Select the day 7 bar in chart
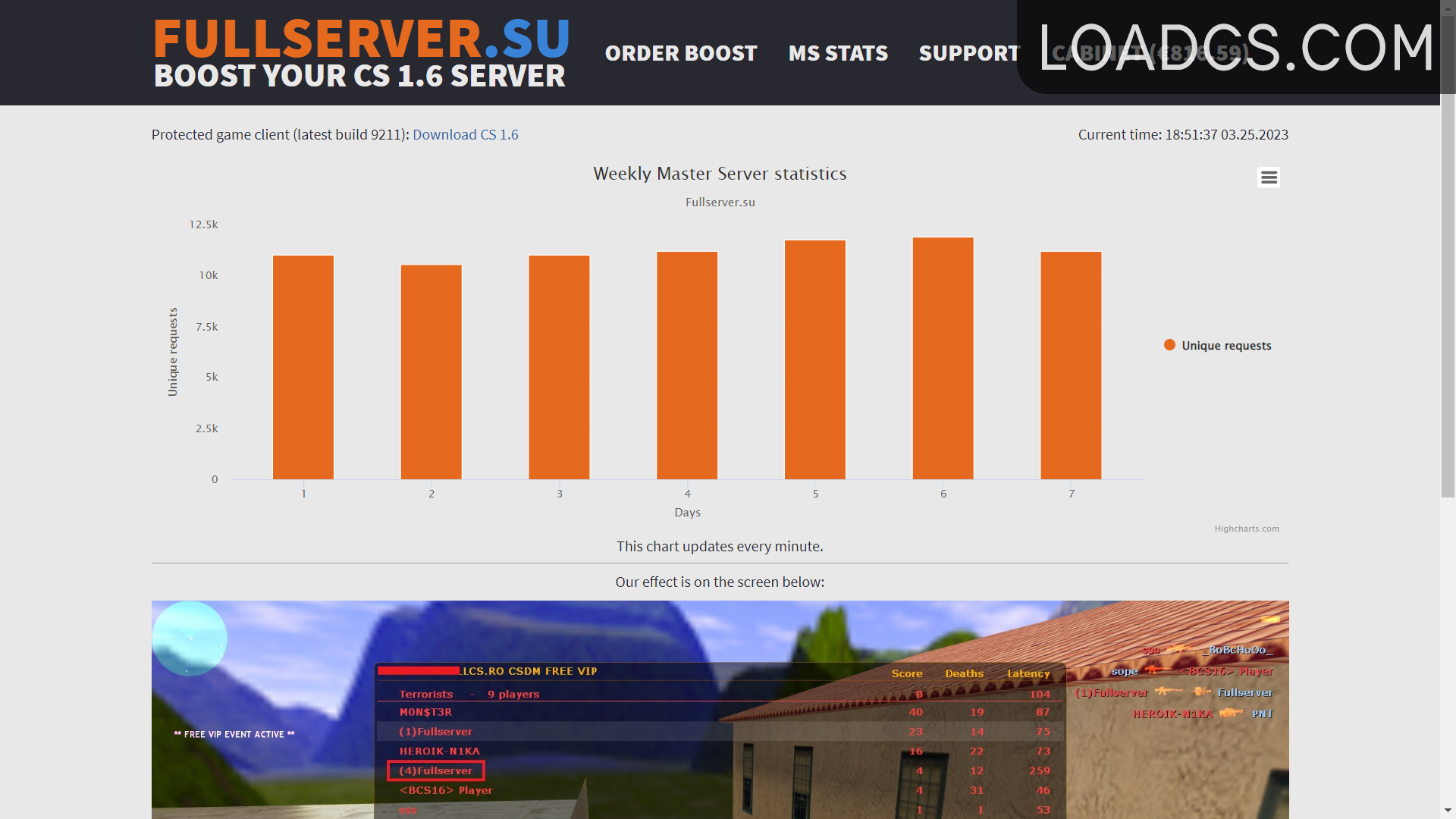The image size is (1456, 819). [1071, 365]
